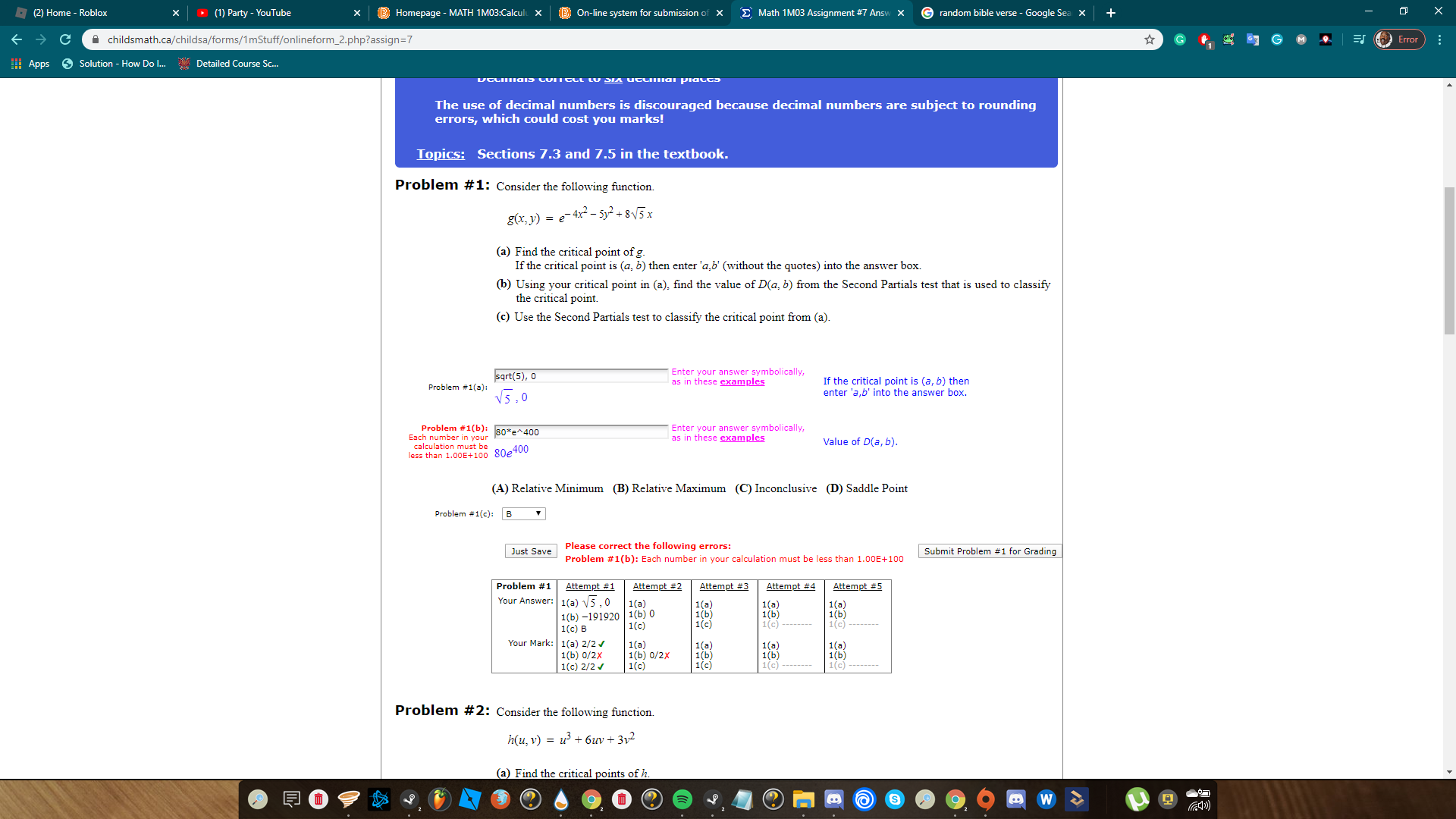Open Spotify from the taskbar
The image size is (1456, 819).
pos(682,799)
